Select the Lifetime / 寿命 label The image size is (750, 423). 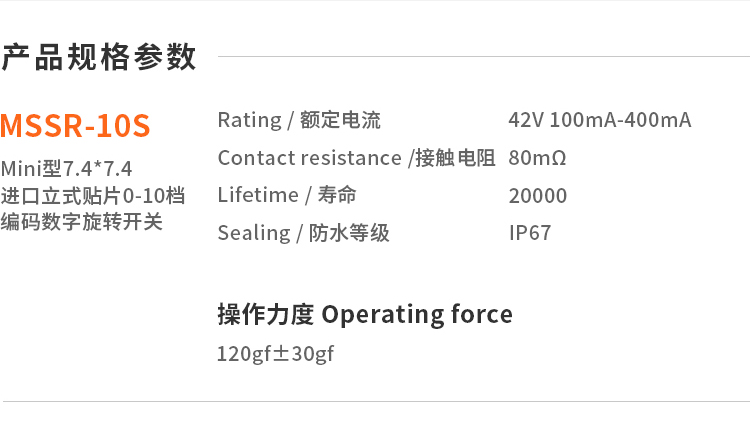[287, 195]
